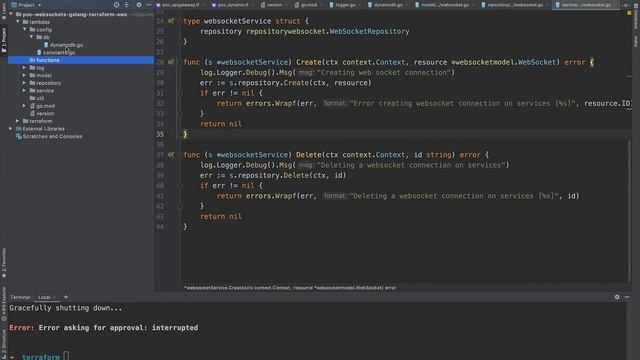Select Scratches and Consoles node

pos(52,136)
